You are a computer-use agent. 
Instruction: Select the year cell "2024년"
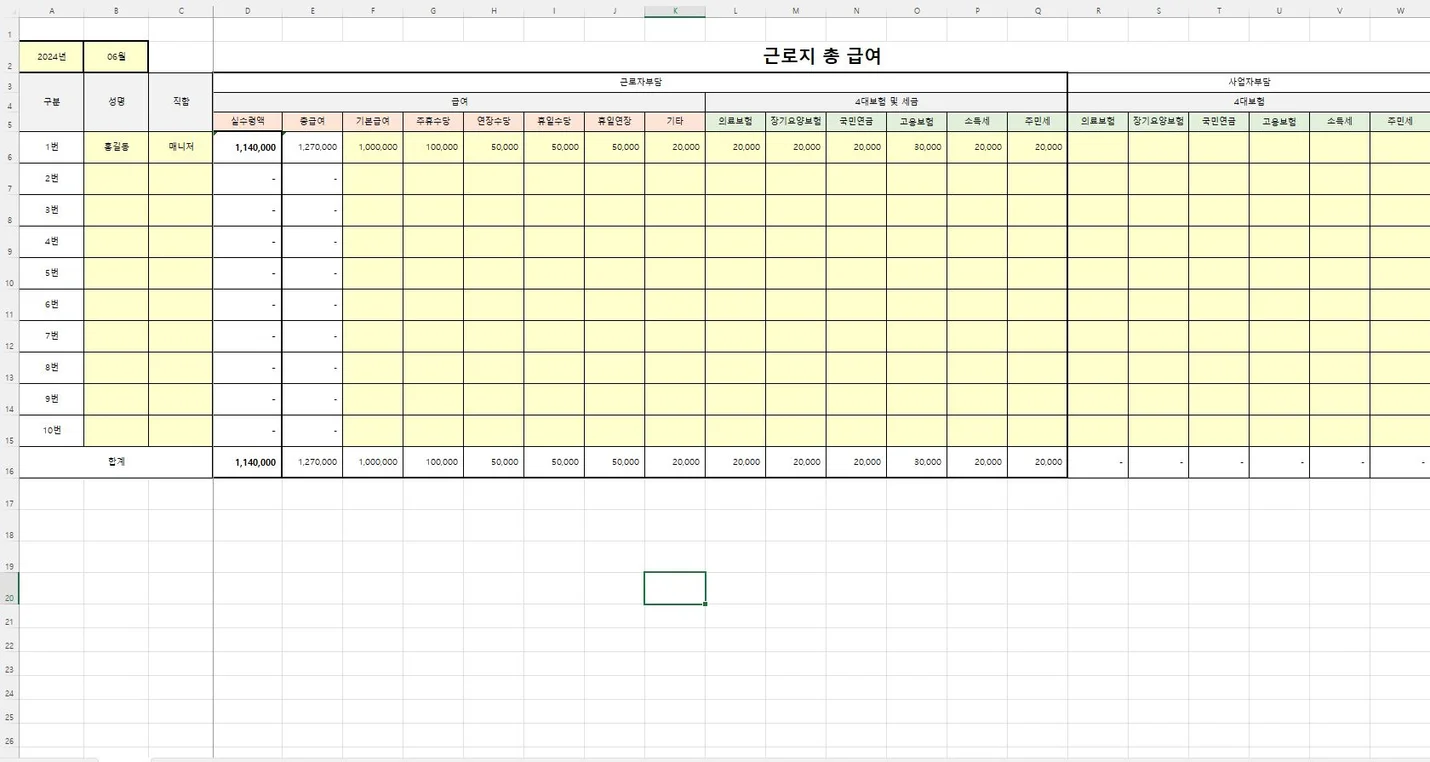pyautogui.click(x=52, y=57)
